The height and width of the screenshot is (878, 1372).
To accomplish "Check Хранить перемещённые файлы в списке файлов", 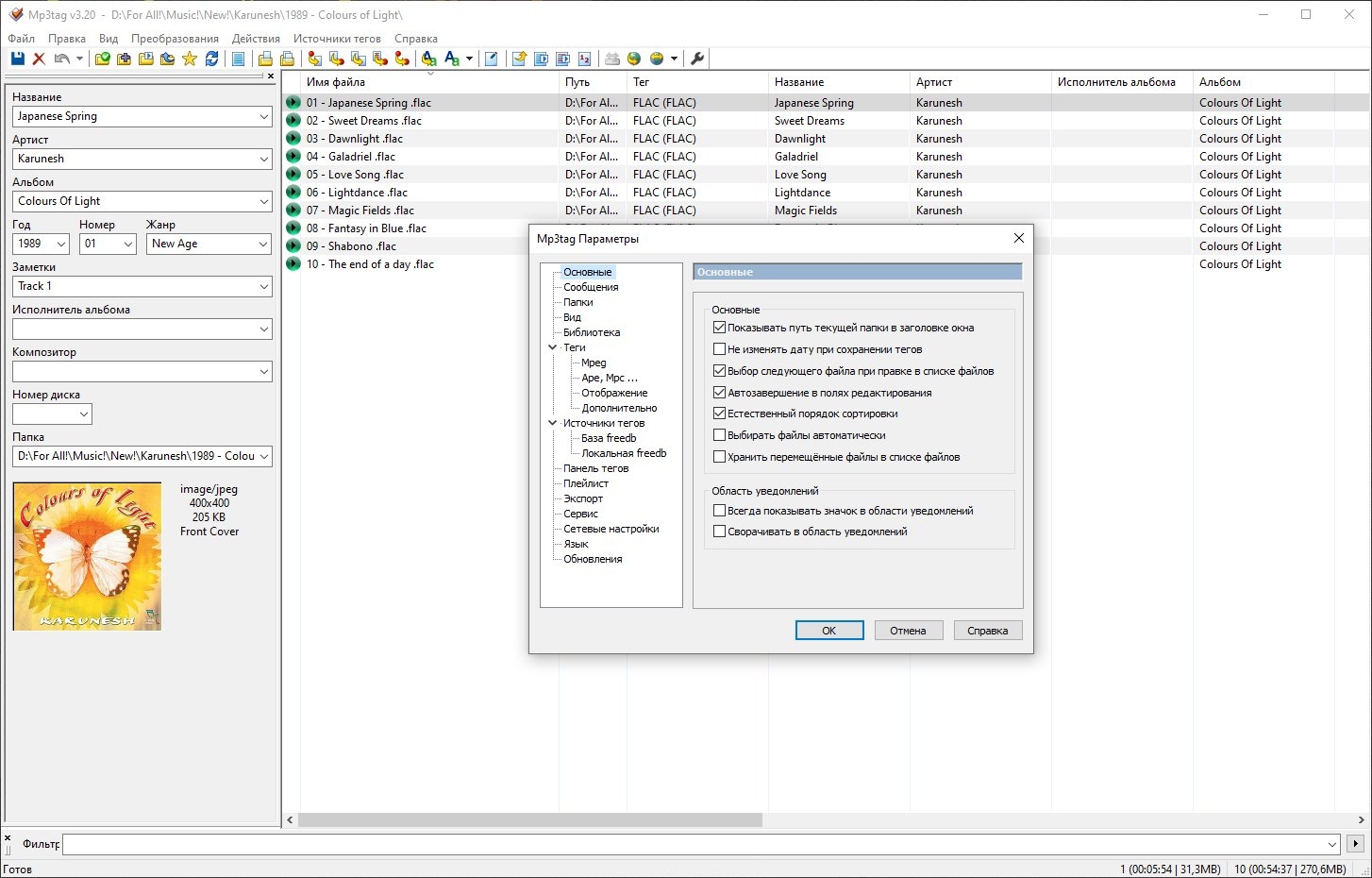I will (x=720, y=457).
